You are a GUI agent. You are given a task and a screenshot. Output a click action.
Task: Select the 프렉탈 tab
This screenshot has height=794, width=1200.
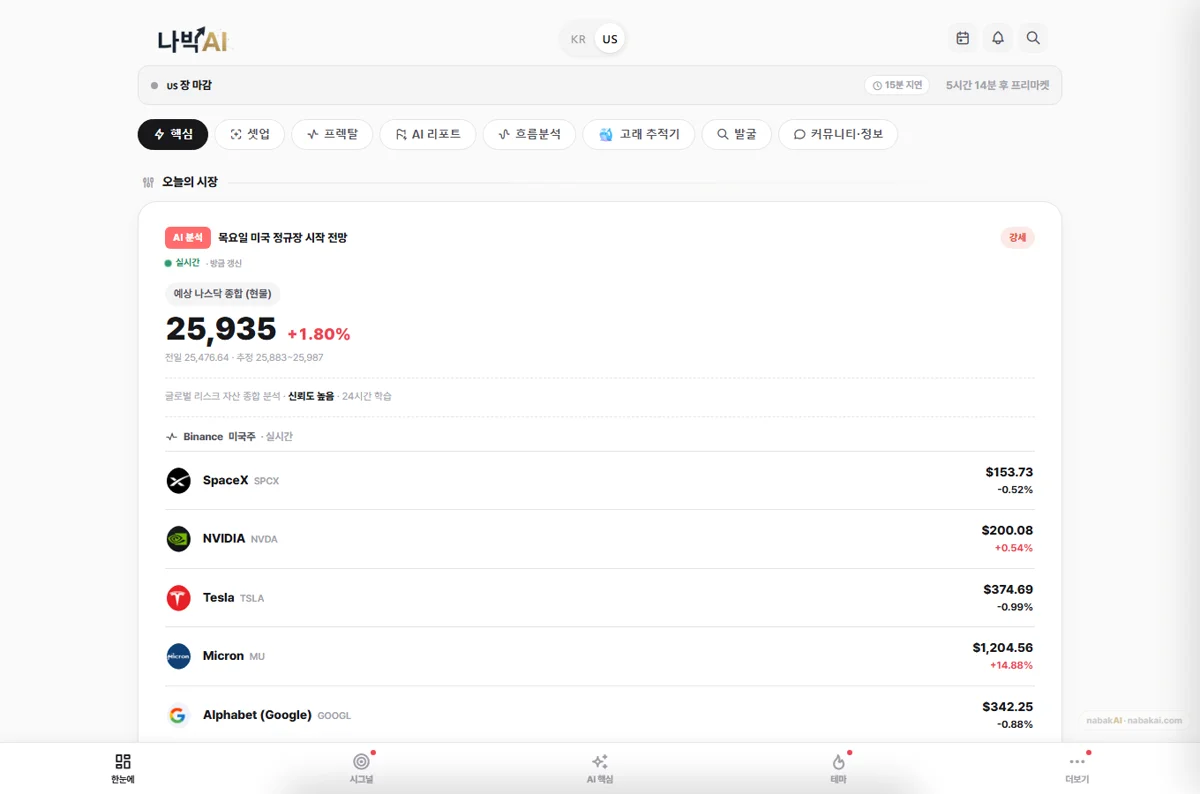(332, 134)
